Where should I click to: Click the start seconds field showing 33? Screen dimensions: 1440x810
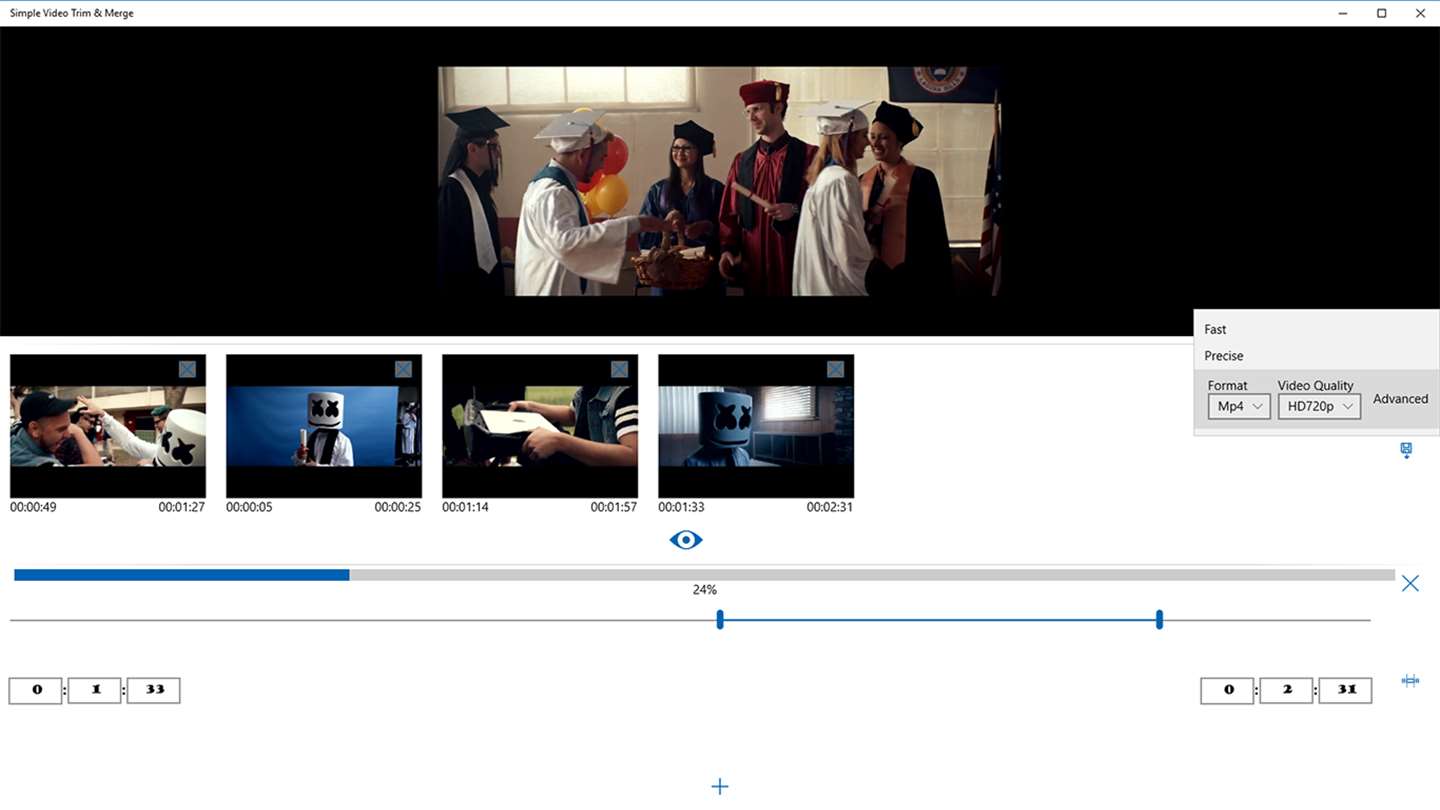[x=154, y=690]
